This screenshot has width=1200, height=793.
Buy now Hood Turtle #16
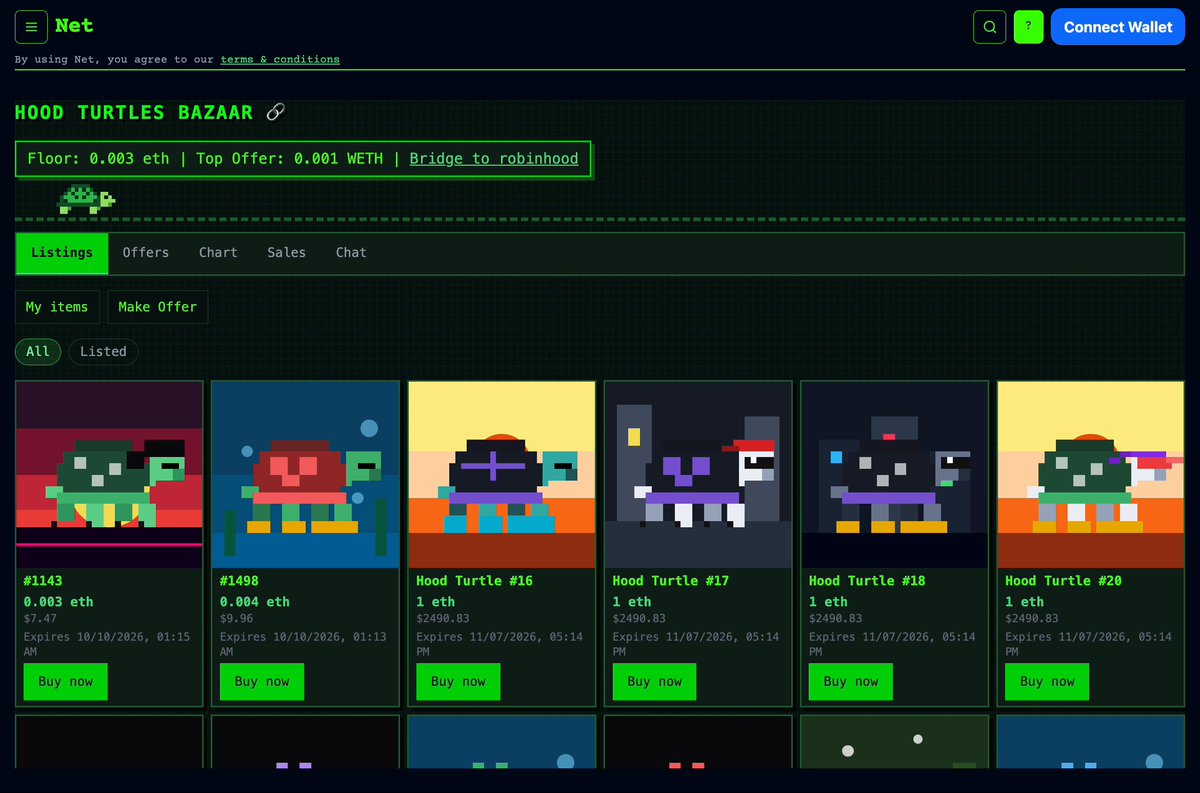click(x=458, y=681)
